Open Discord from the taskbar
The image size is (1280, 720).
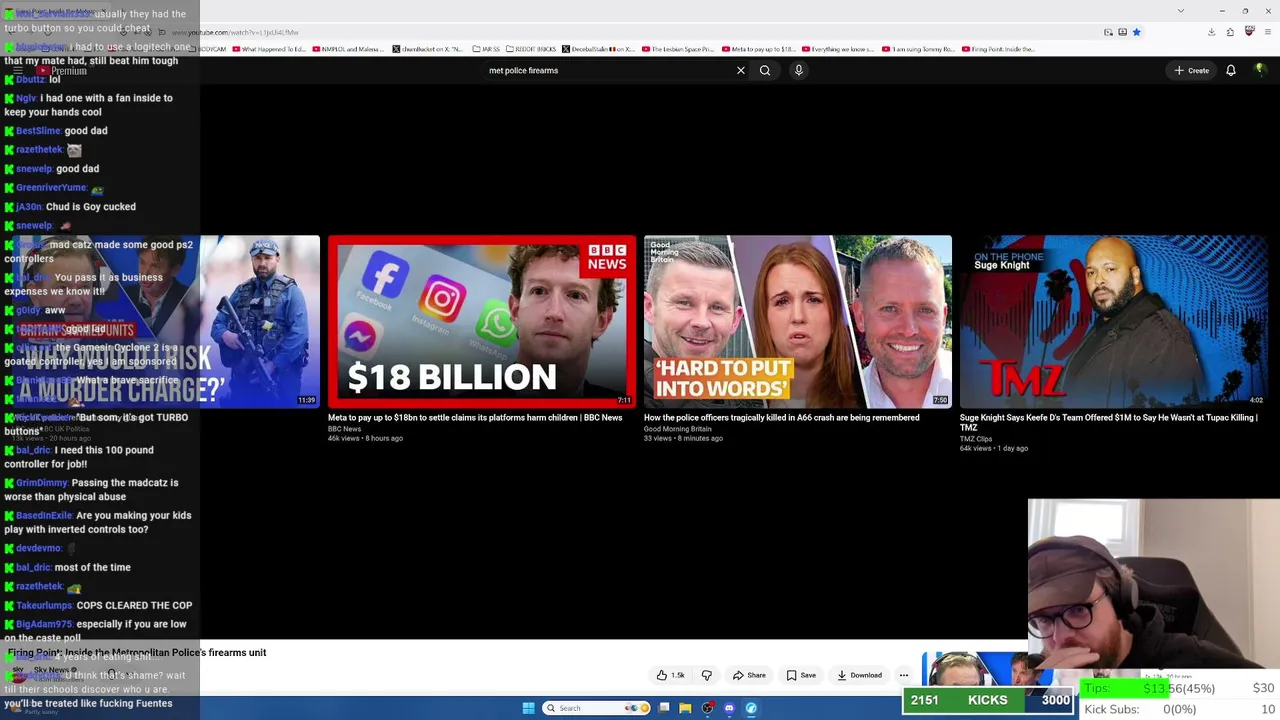point(729,708)
